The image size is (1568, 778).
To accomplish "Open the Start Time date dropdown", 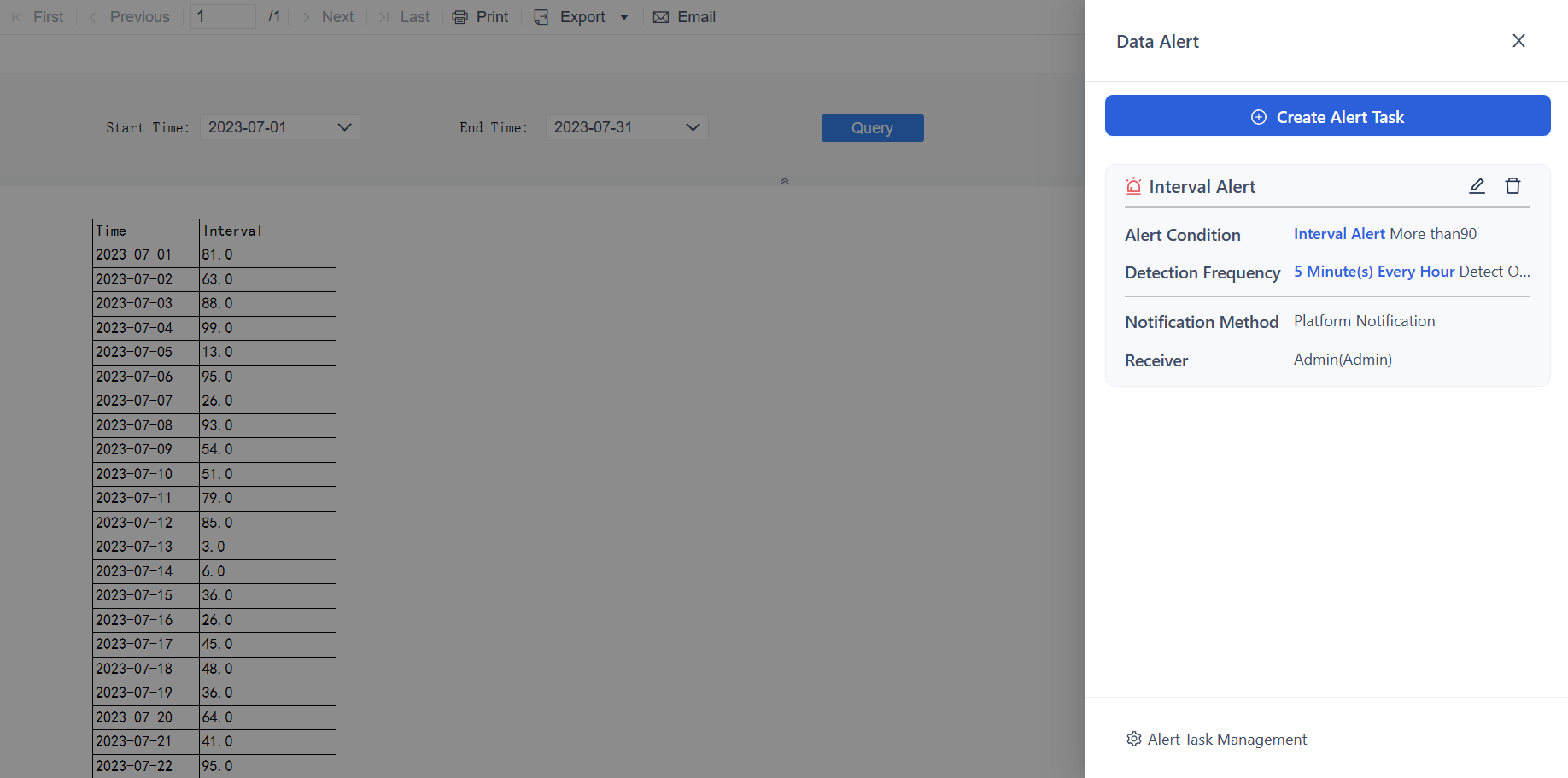I will [x=344, y=127].
